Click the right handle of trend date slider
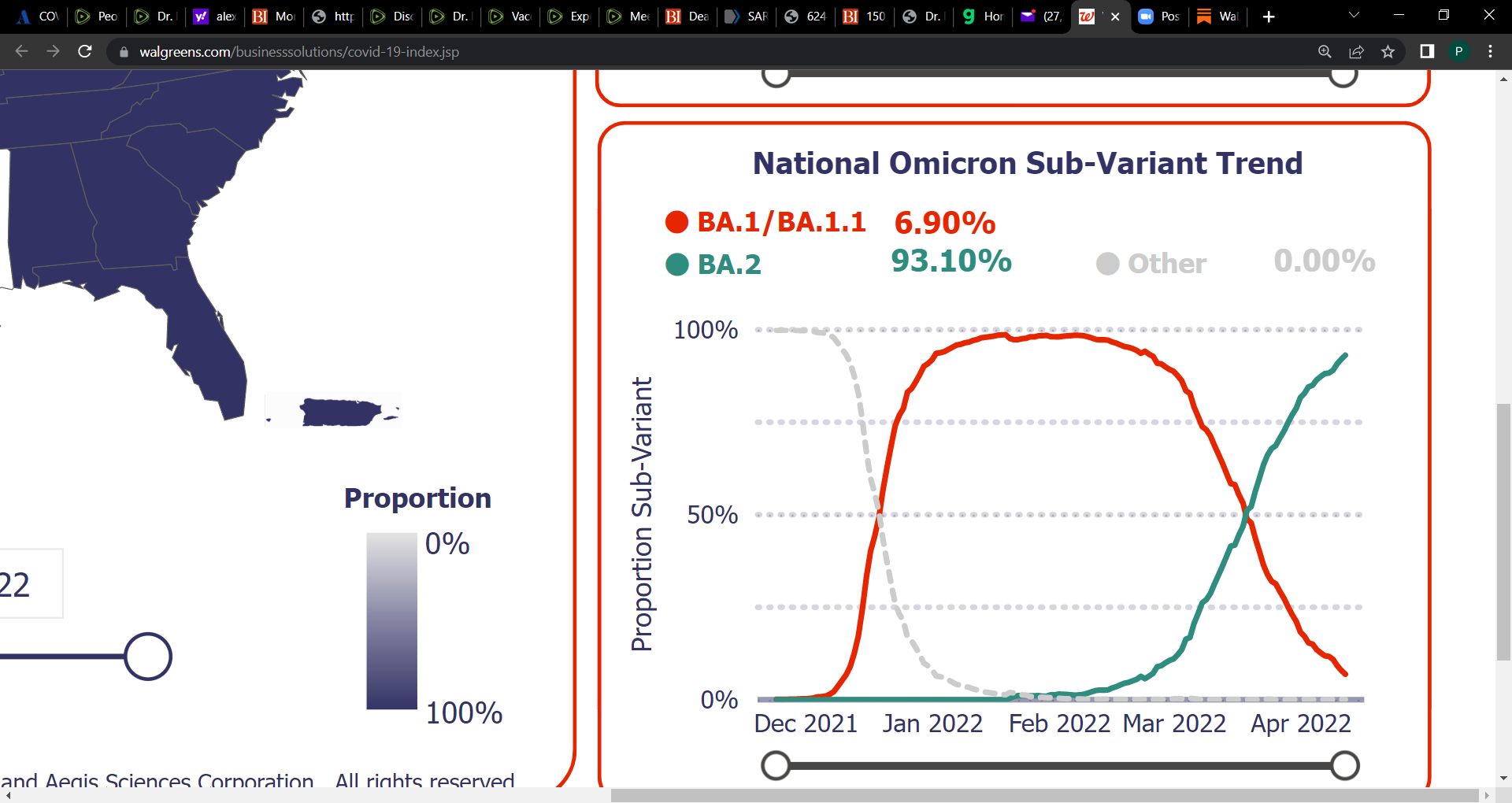This screenshot has height=803, width=1512. [x=1344, y=765]
